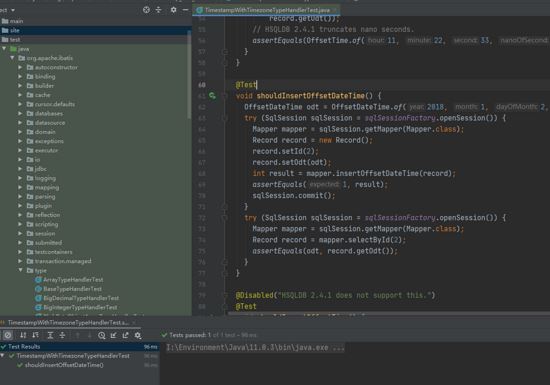This screenshot has width=550, height=385.
Task: Collapse the type package folder
Action: pyautogui.click(x=20, y=270)
